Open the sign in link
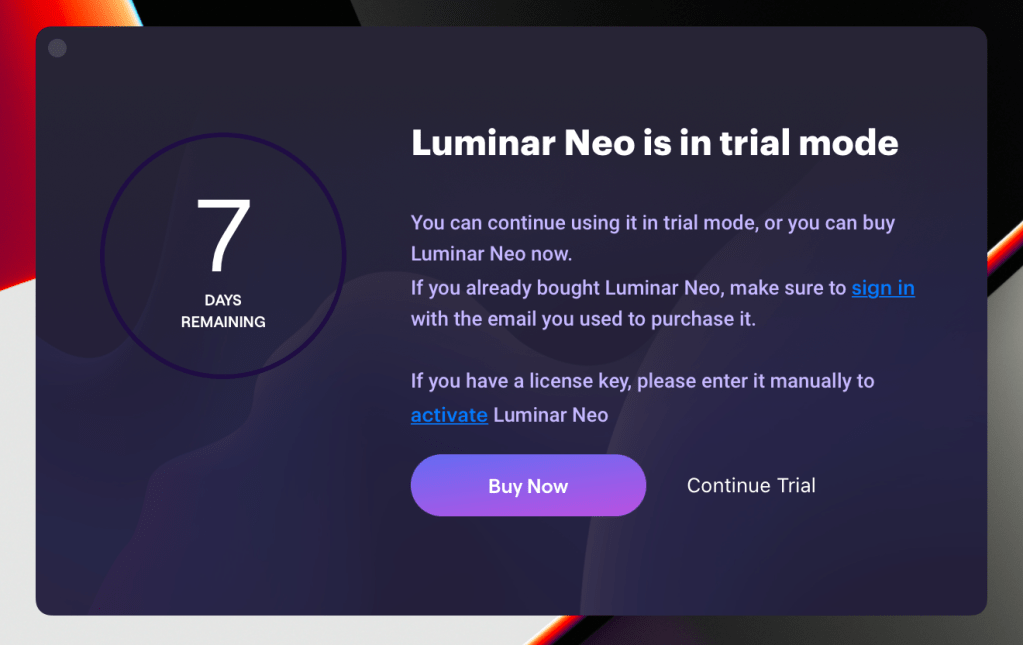The height and width of the screenshot is (645, 1023). click(x=883, y=289)
